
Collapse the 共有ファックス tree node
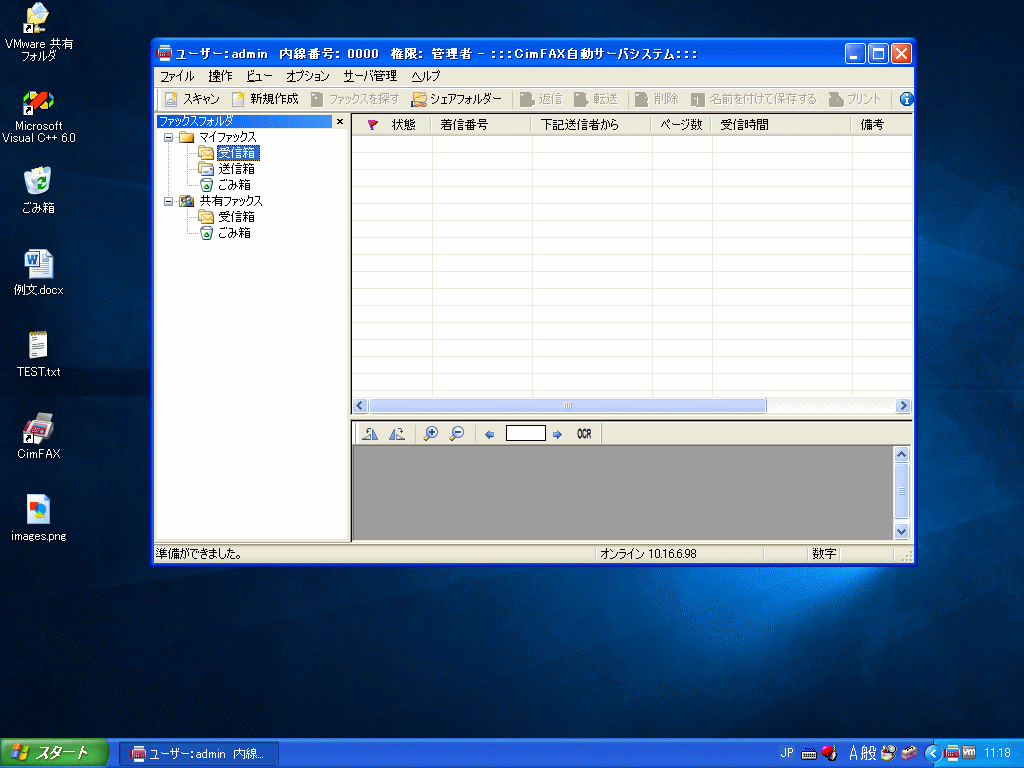point(168,201)
